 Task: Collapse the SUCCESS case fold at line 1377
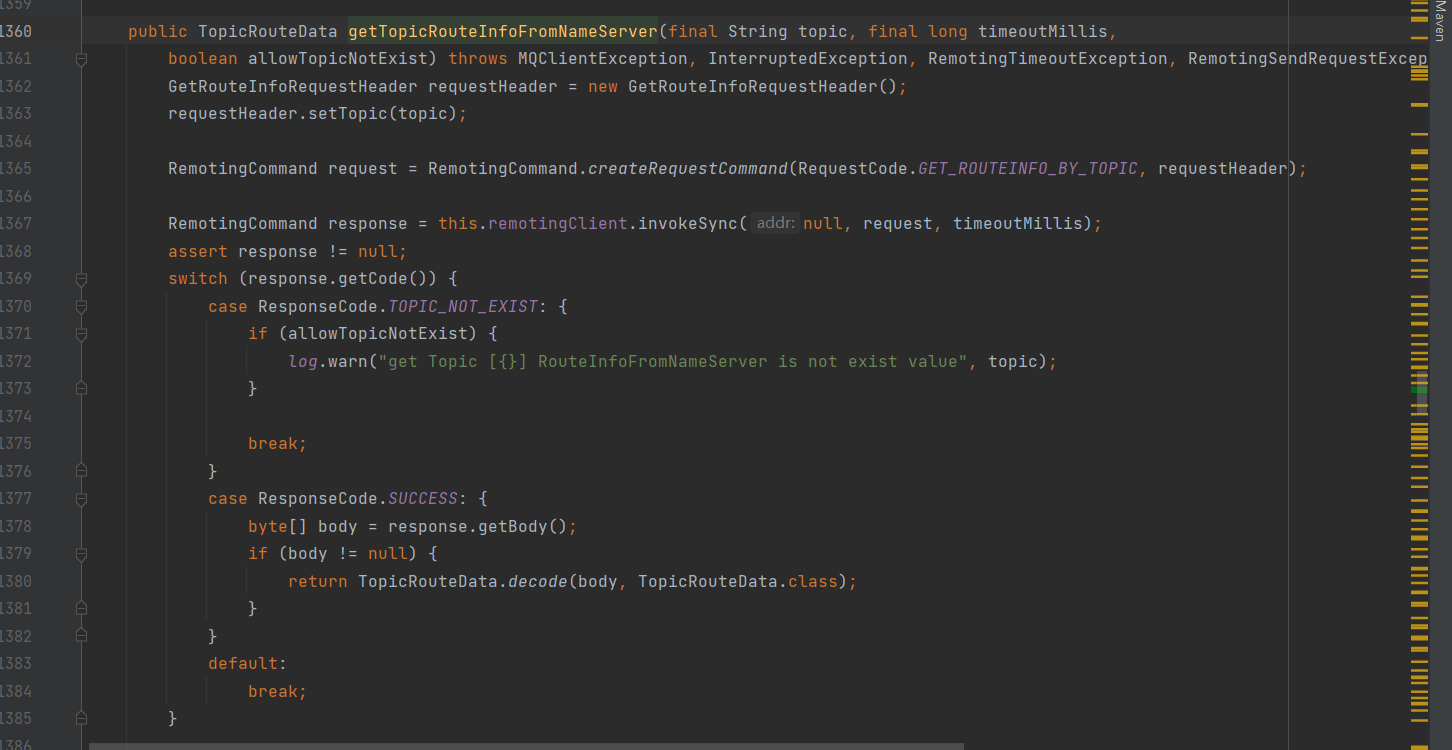82,498
